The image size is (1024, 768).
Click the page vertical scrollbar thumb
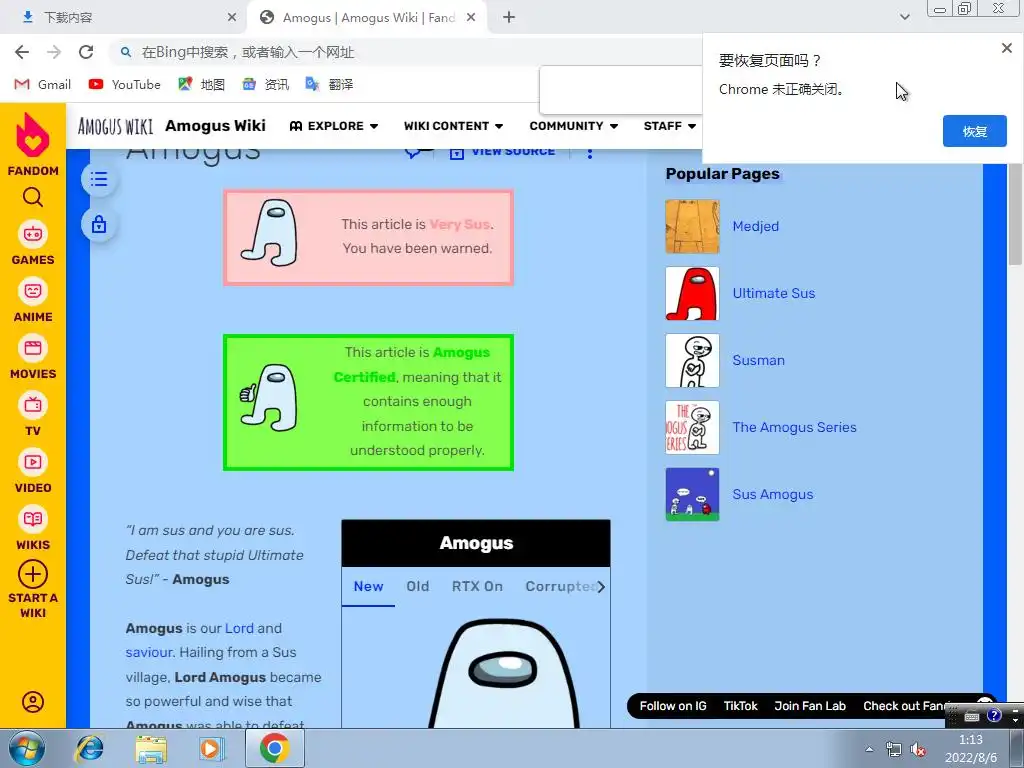point(1016,216)
